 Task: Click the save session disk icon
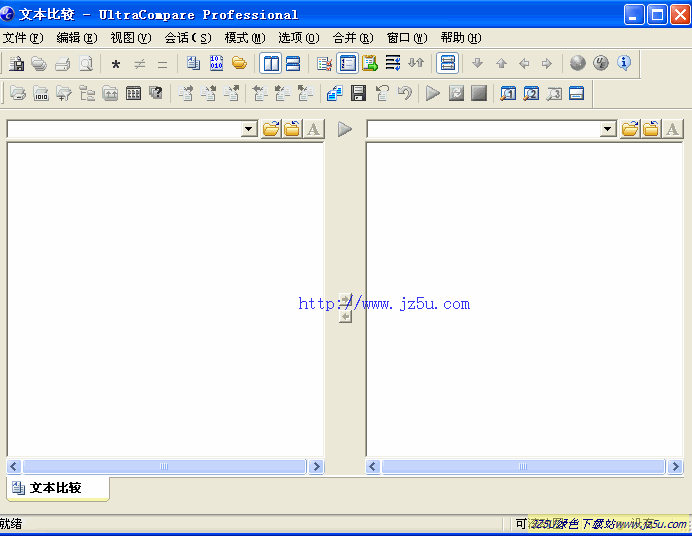[x=17, y=64]
